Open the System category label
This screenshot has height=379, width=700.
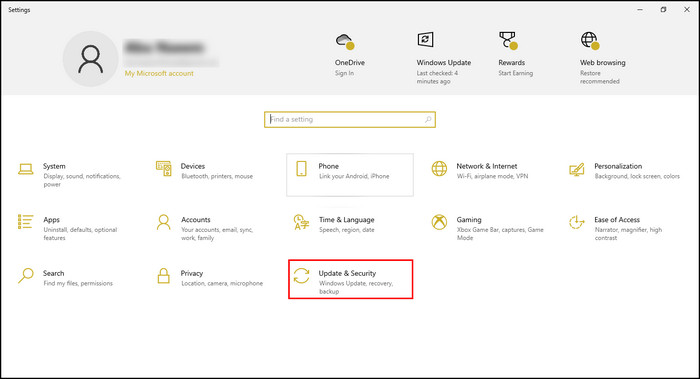(x=54, y=166)
